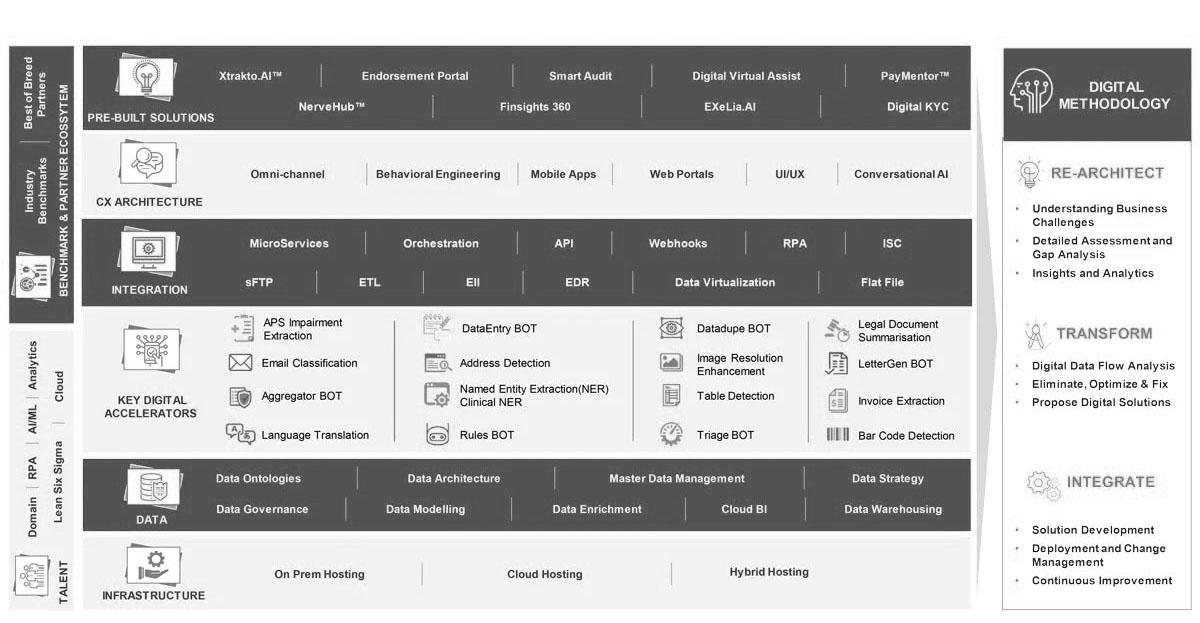Click the Data Enrichment label
Image resolution: width=1200 pixels, height=623 pixels.
tap(597, 509)
